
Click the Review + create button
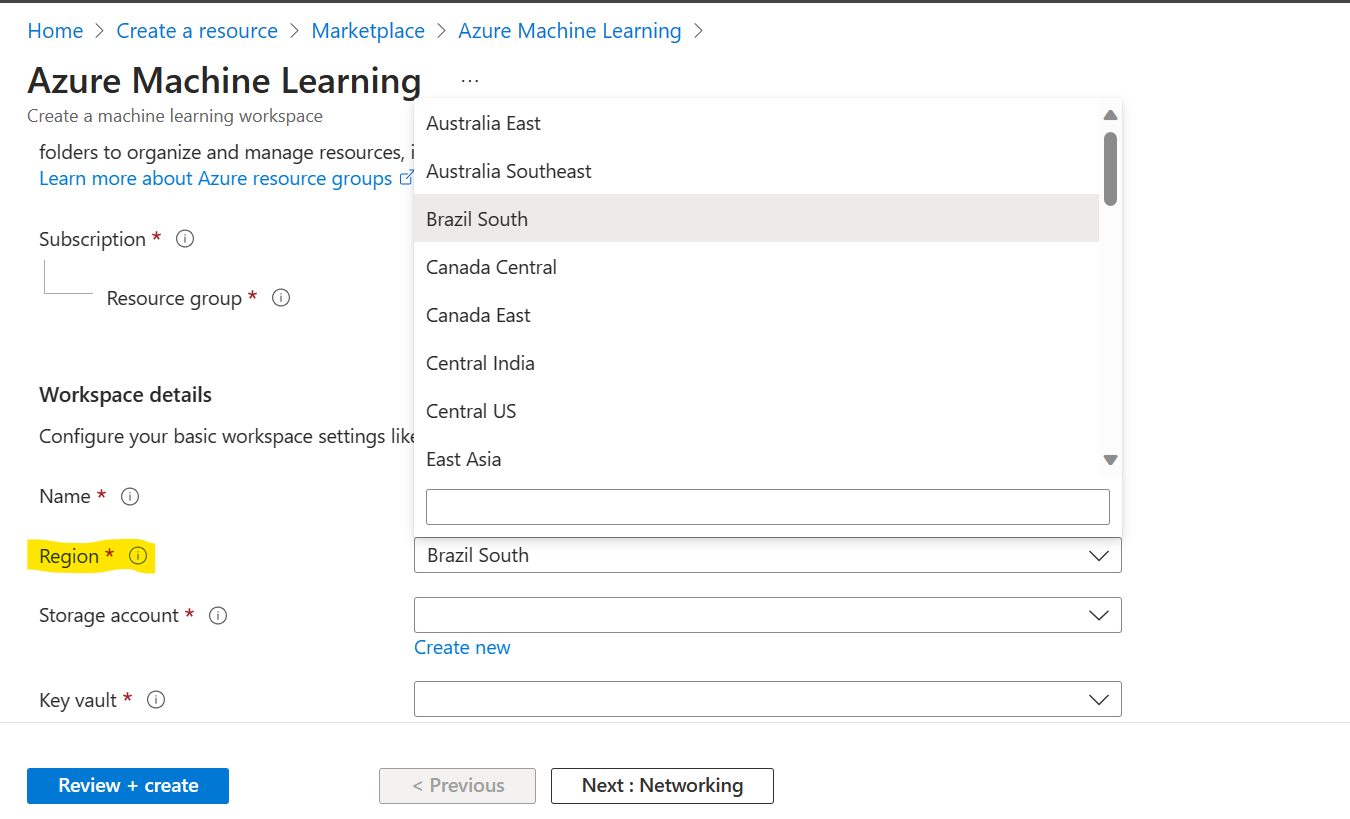click(128, 786)
